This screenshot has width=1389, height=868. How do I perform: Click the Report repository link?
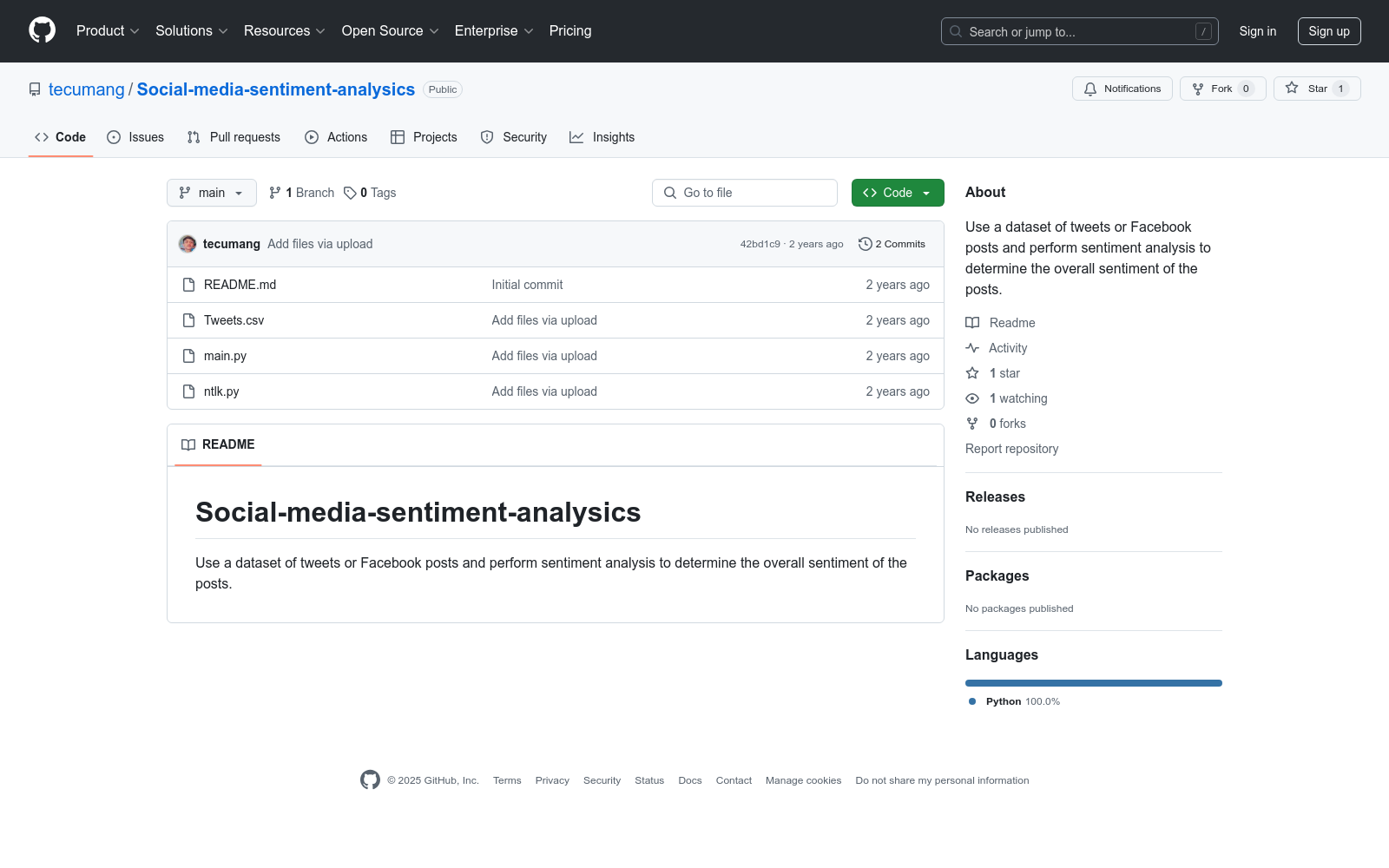click(1011, 449)
